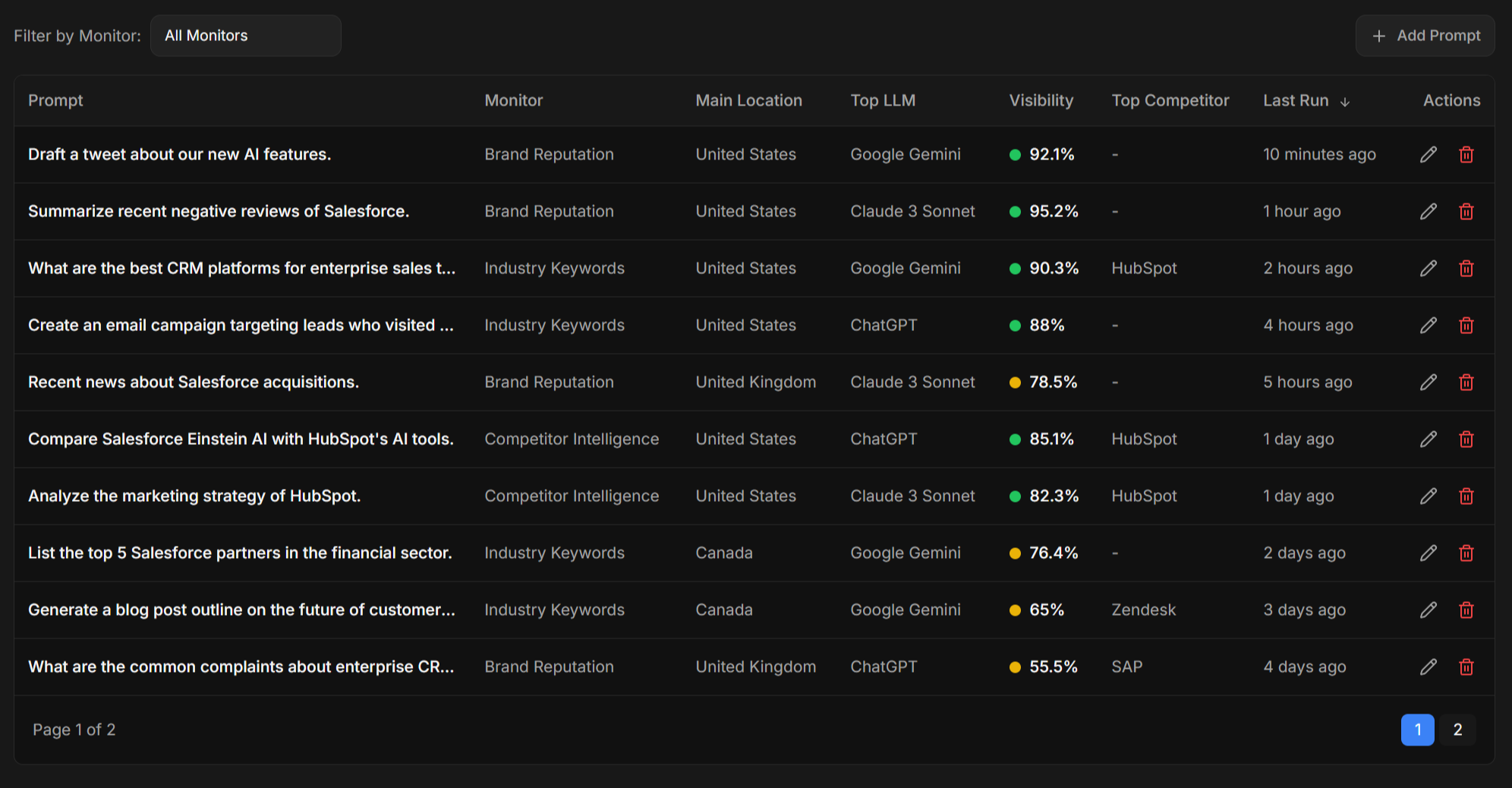Click the 92.1% visibility value
Image resolution: width=1512 pixels, height=788 pixels.
click(1051, 154)
